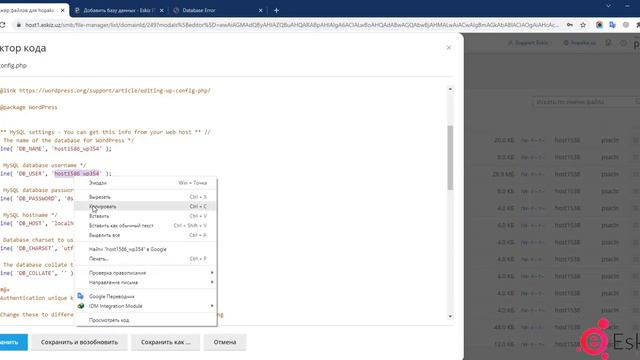Click the code editor scrollbar up arrow
This screenshot has height=360, width=640.
450,89
